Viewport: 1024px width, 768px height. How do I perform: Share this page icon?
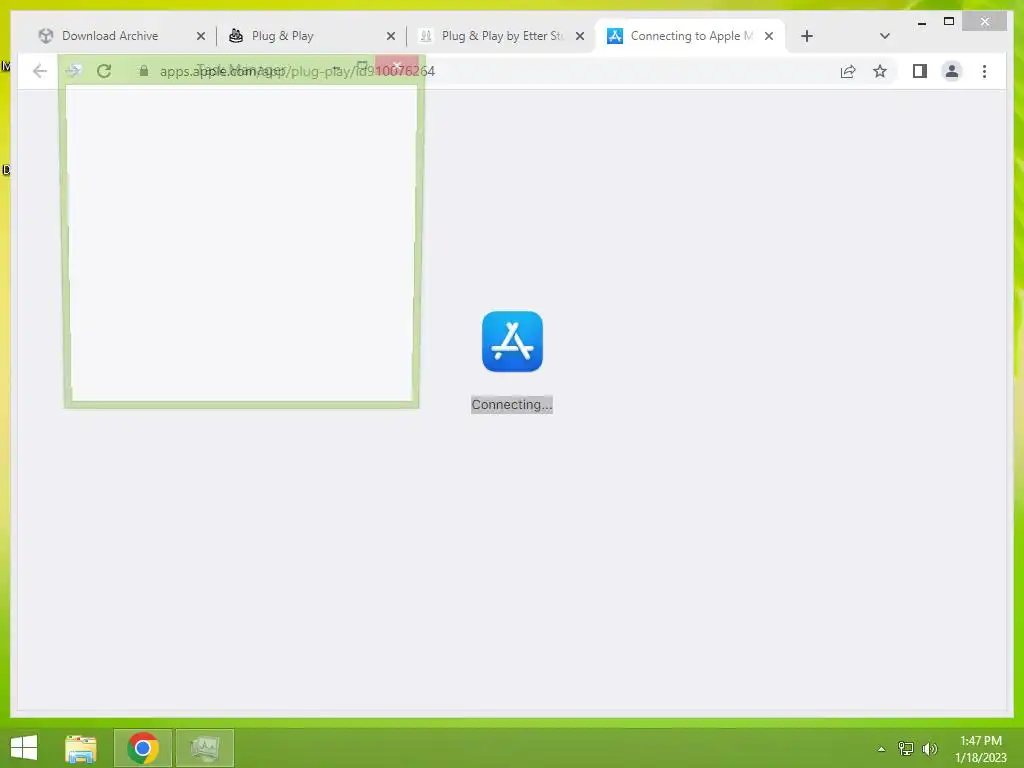pos(848,71)
